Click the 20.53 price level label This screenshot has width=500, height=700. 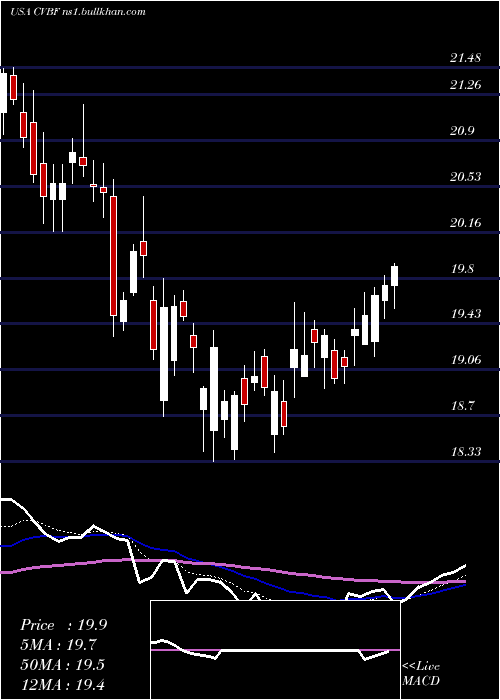point(466,176)
